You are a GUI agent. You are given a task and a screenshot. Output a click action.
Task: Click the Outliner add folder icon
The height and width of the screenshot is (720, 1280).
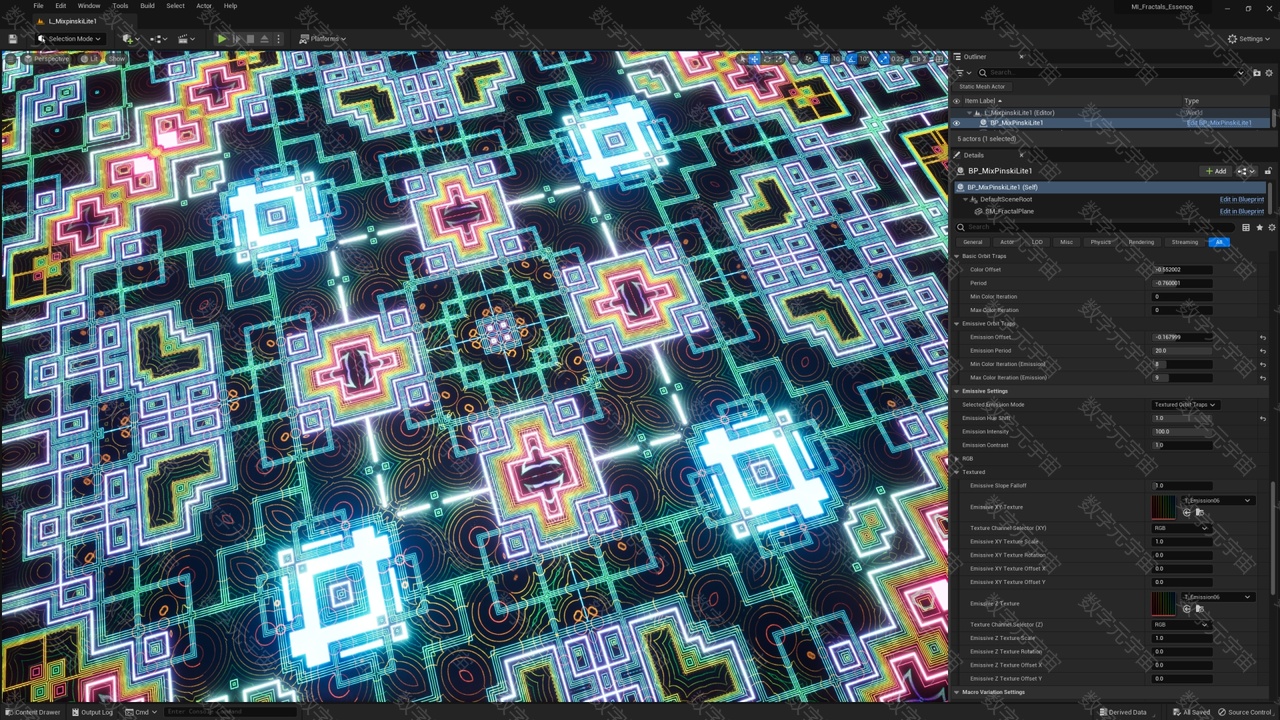pos(1257,73)
